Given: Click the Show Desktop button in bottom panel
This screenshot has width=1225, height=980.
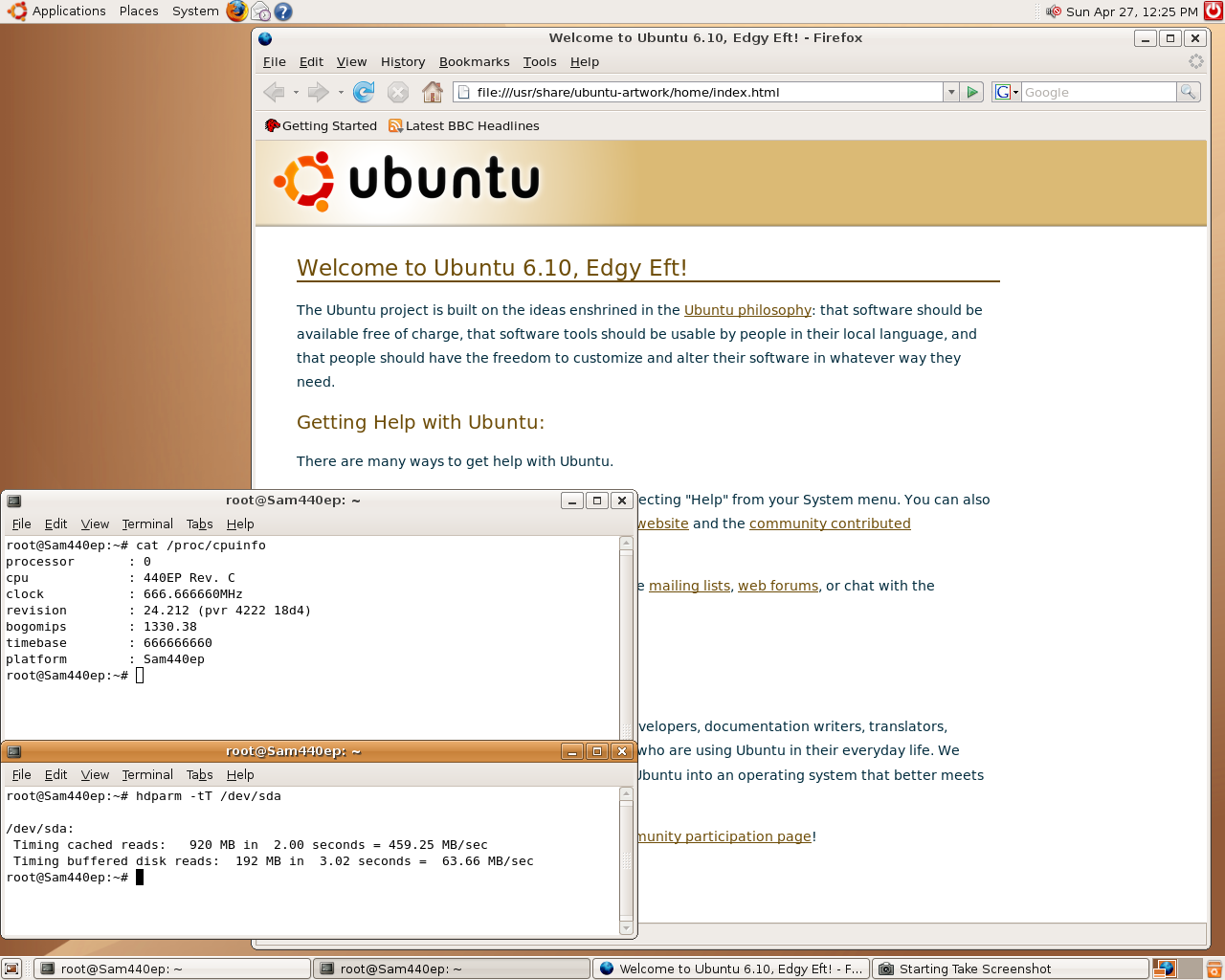Looking at the screenshot, I should [x=11, y=969].
